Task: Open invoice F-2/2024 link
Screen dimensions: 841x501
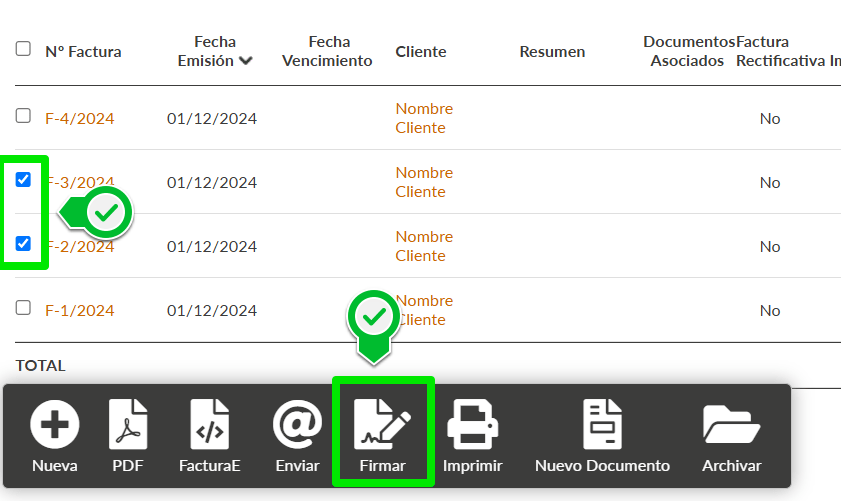Action: click(x=79, y=247)
